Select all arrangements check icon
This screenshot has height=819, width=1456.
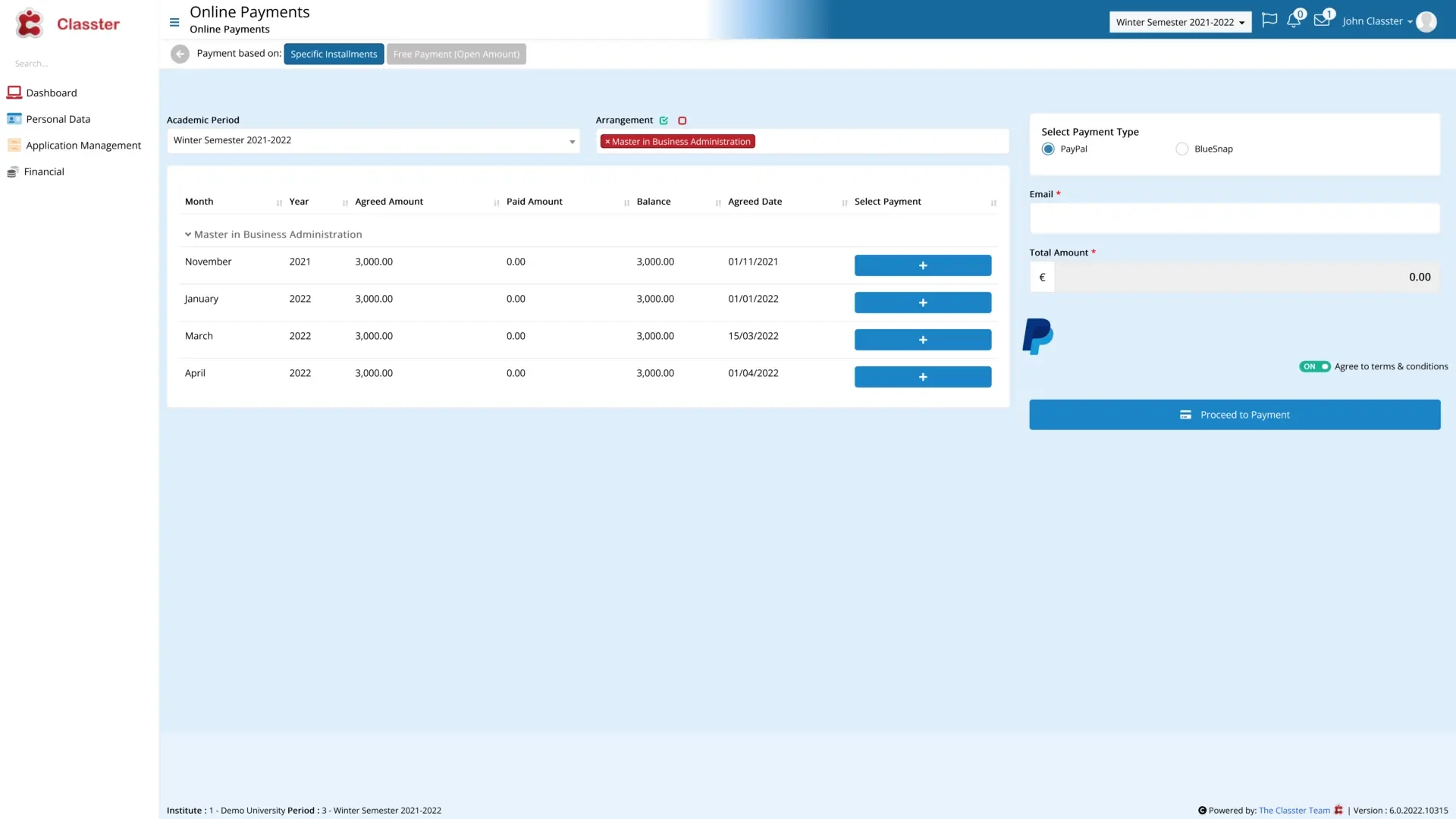tap(664, 121)
